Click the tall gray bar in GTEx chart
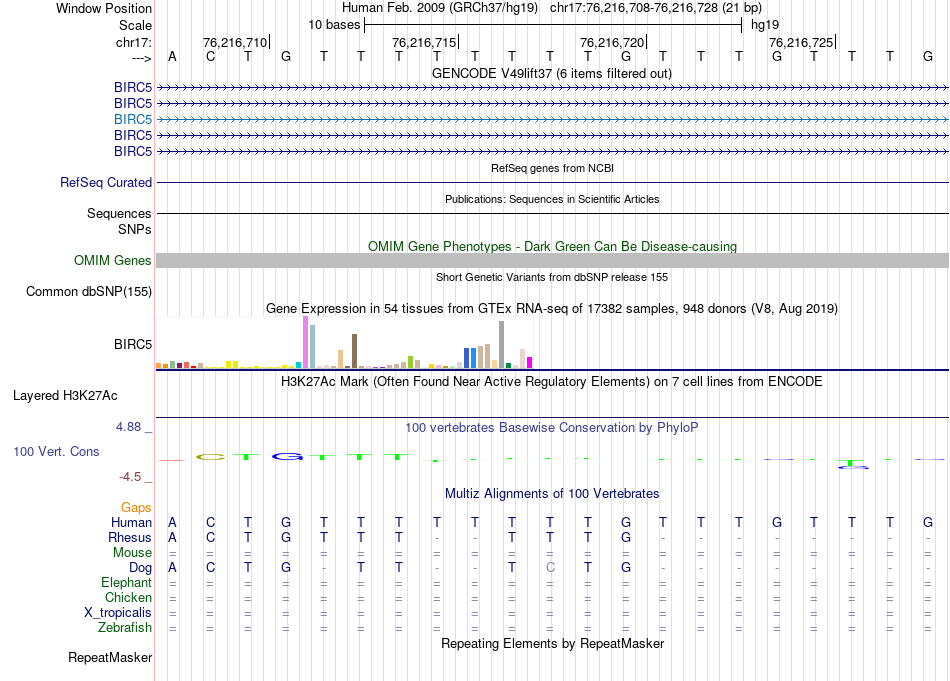Screen dimensions: 950x681 pyautogui.click(x=501, y=345)
